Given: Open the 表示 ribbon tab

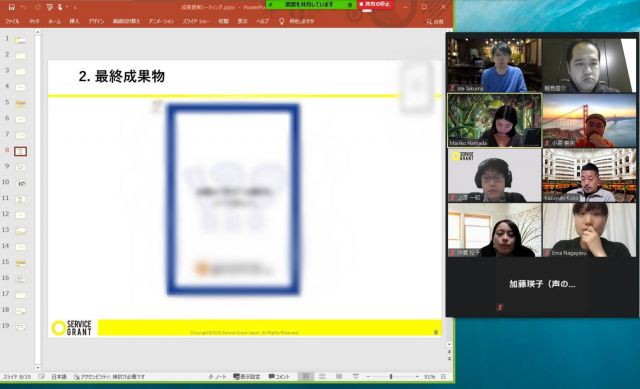Looking at the screenshot, I should click(x=243, y=21).
